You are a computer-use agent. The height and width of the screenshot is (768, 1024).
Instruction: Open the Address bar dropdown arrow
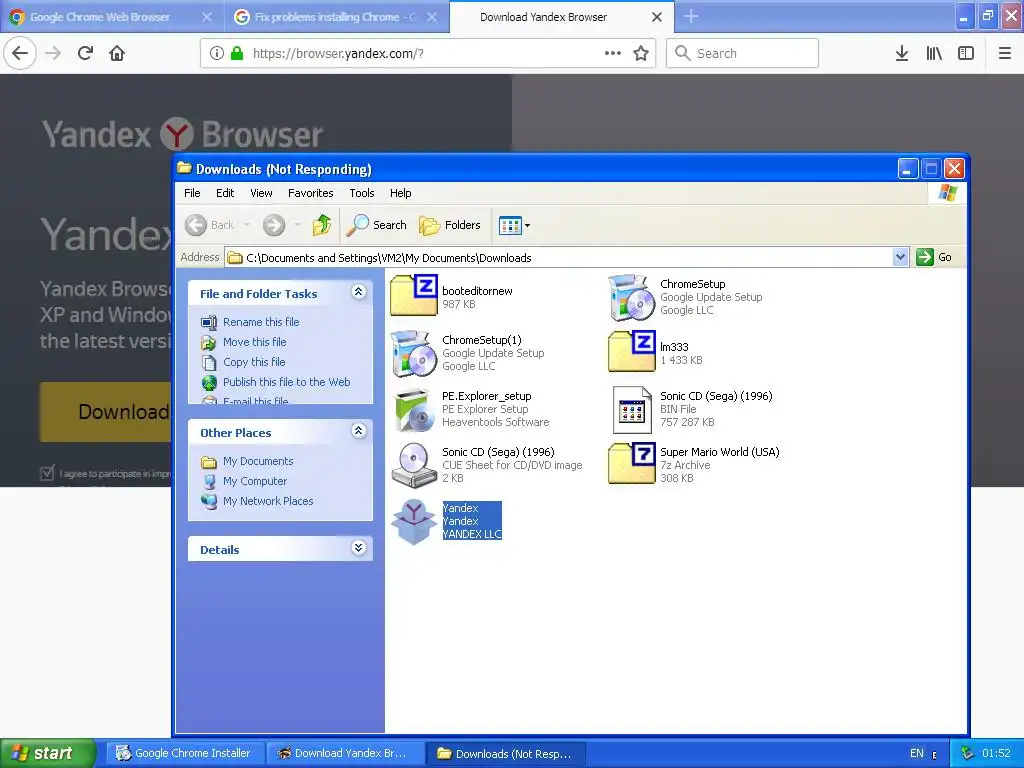[x=901, y=257]
